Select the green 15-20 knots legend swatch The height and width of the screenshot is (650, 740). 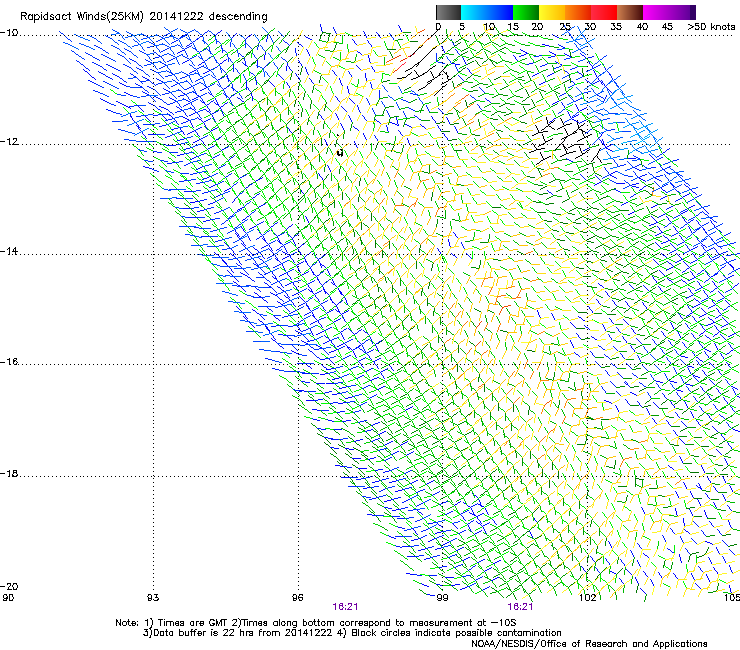click(x=526, y=12)
